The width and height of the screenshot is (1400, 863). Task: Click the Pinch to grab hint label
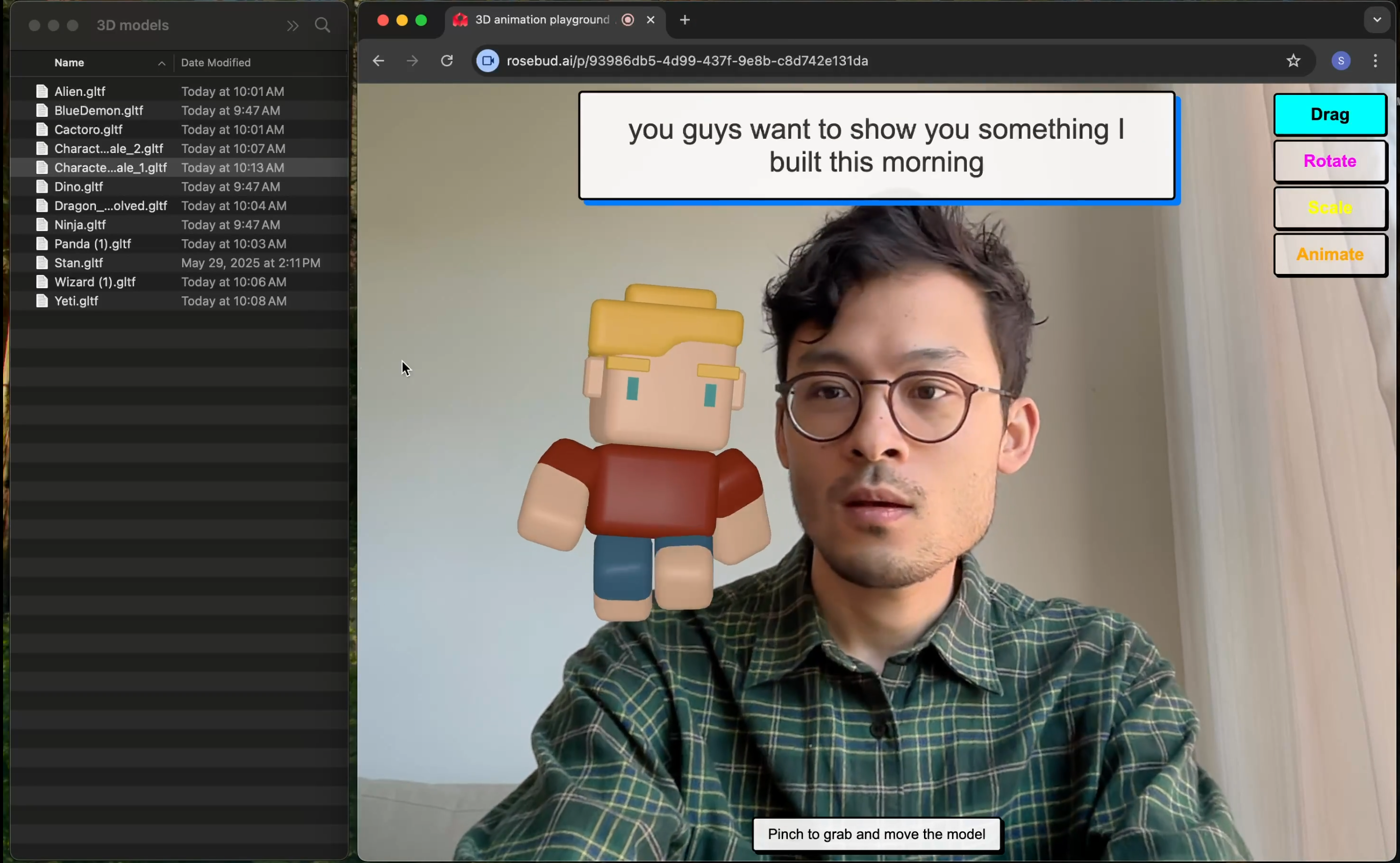click(x=877, y=834)
